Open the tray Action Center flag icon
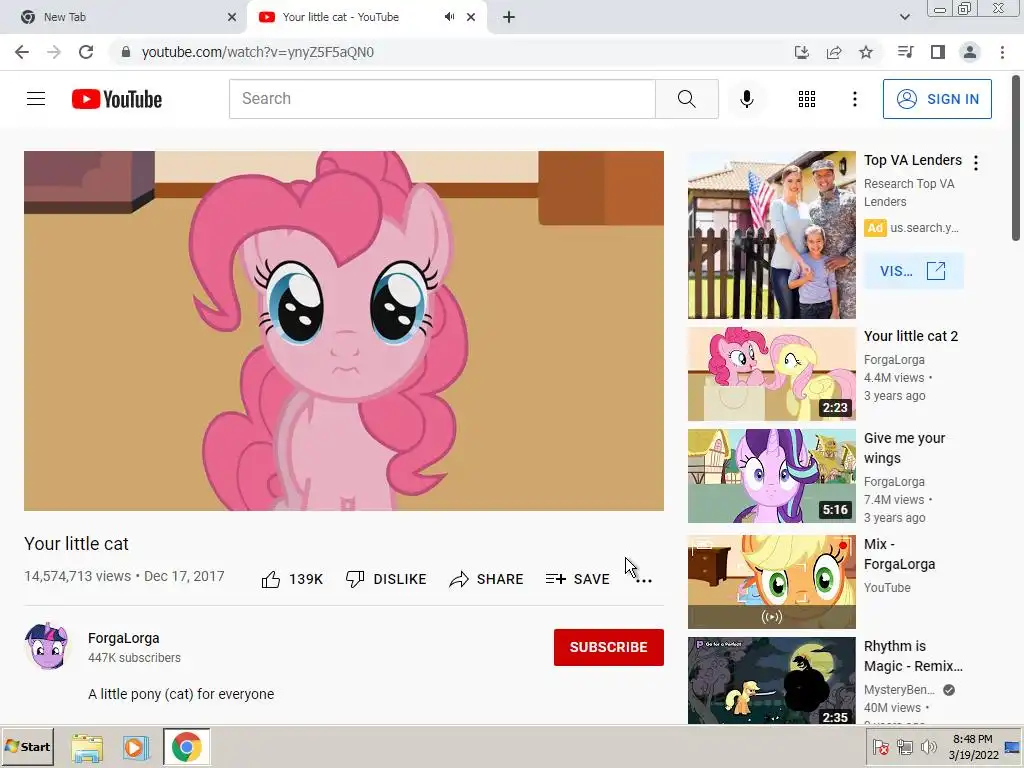 tap(880, 746)
